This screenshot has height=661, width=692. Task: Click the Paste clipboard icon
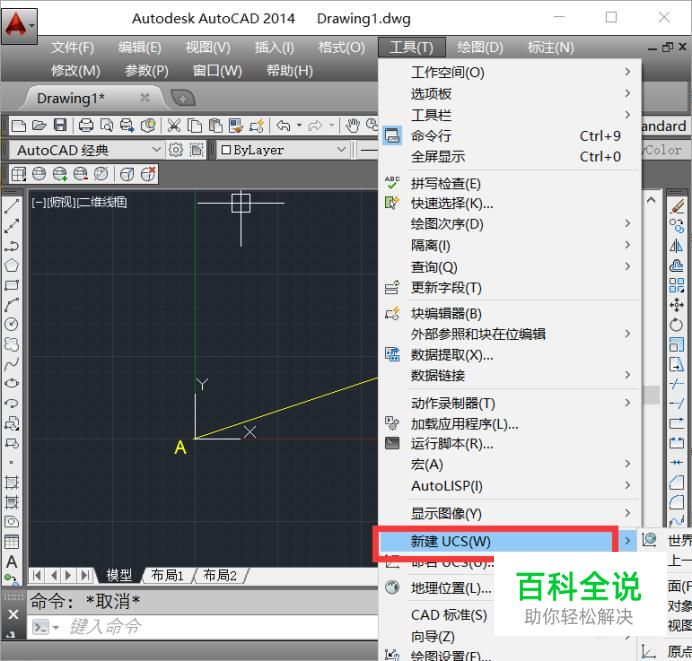[215, 126]
